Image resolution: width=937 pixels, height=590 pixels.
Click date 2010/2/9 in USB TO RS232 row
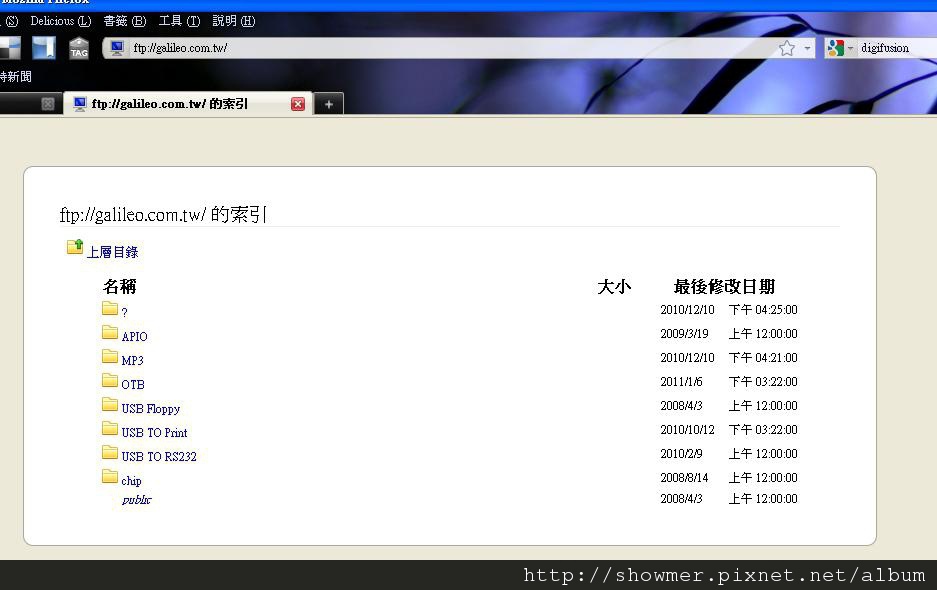tap(681, 454)
